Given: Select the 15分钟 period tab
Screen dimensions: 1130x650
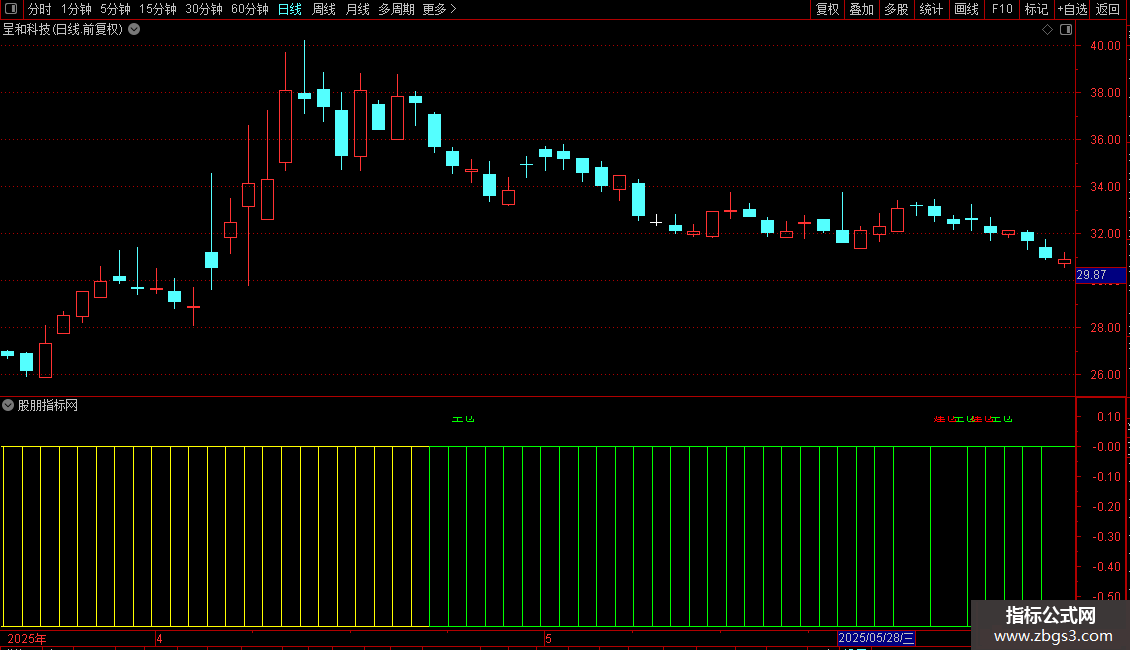Looking at the screenshot, I should (x=158, y=9).
